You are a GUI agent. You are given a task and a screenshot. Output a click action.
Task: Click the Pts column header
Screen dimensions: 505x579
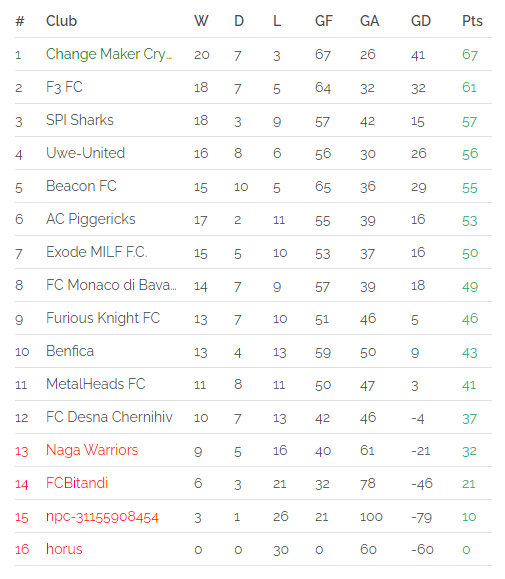click(x=472, y=21)
